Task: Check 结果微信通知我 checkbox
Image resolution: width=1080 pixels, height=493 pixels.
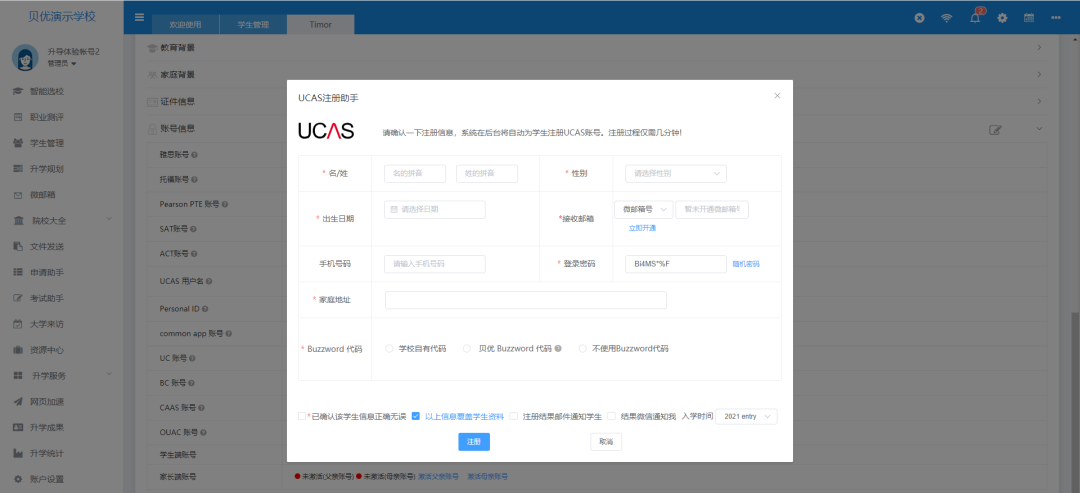Action: click(611, 416)
